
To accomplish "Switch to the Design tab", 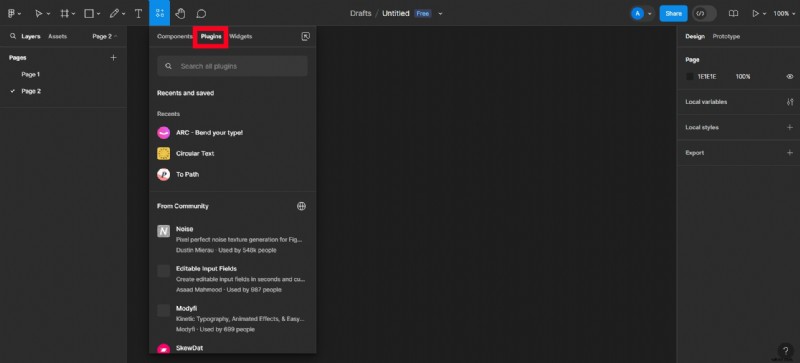I will click(695, 36).
